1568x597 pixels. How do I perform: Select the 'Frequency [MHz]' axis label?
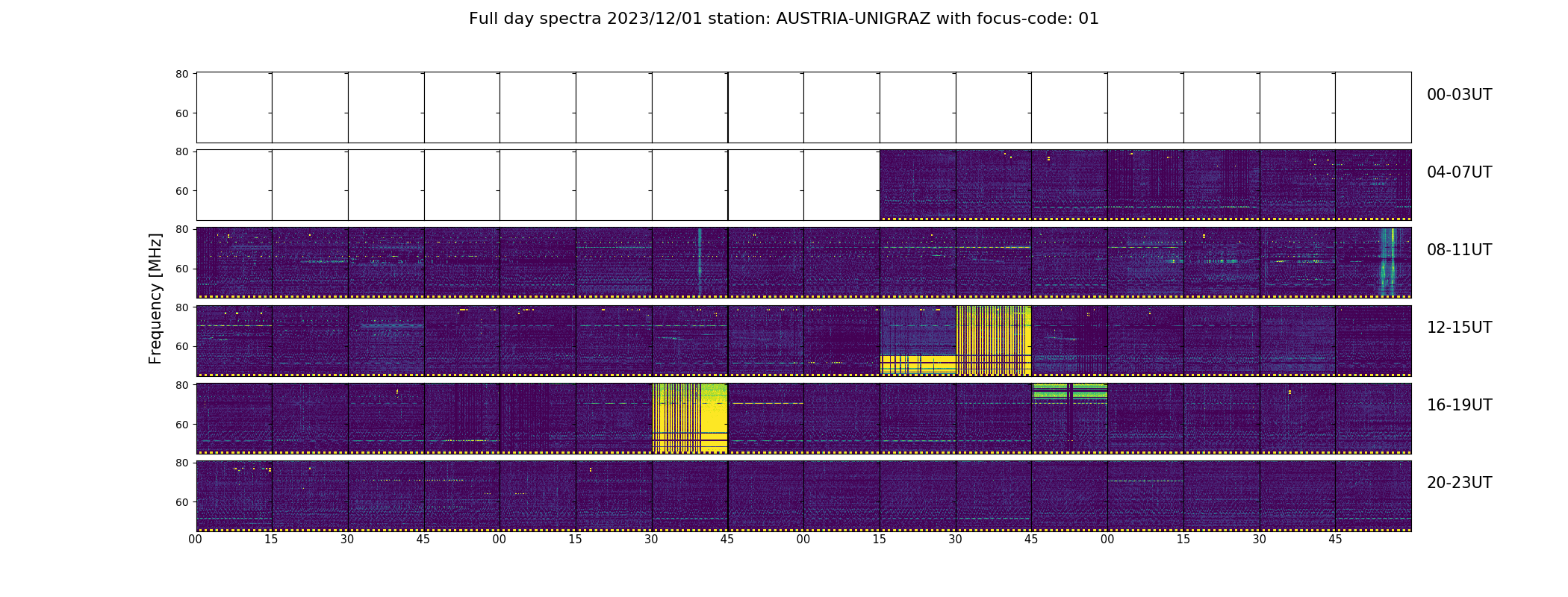tap(155, 298)
